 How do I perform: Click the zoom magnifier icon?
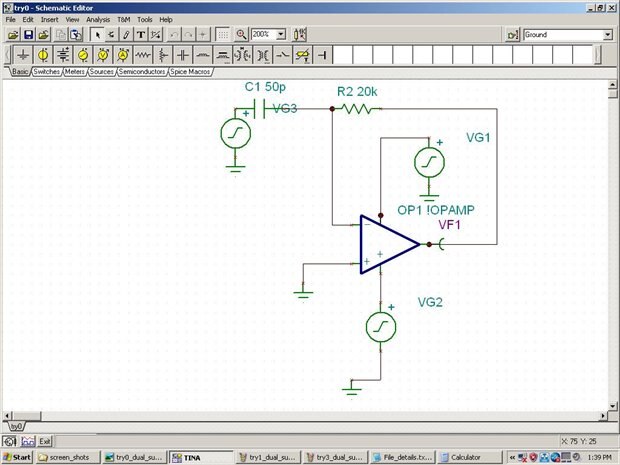point(241,35)
